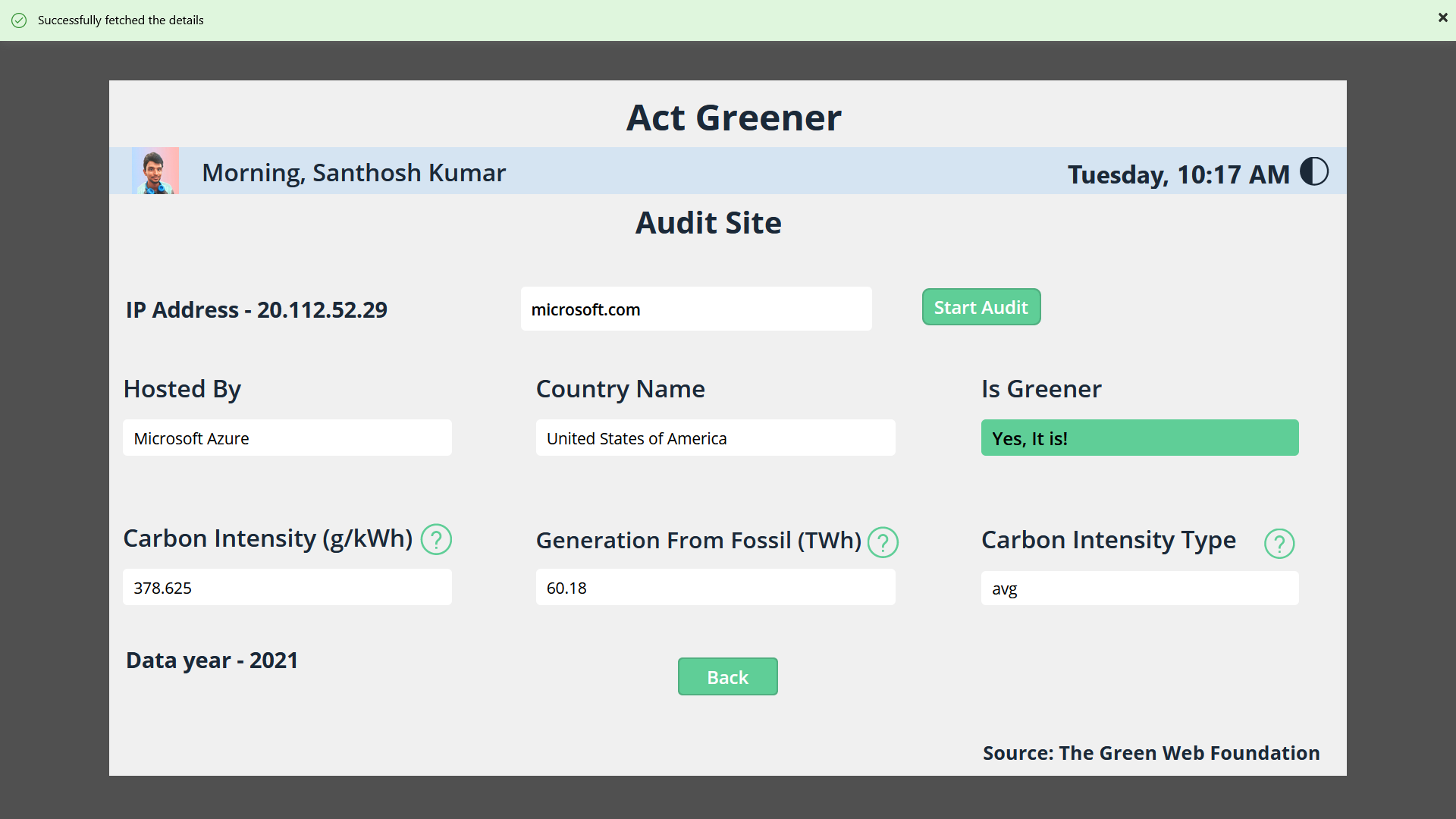This screenshot has height=819, width=1456.
Task: Toggle the dark mode half-circle icon
Action: (1313, 171)
